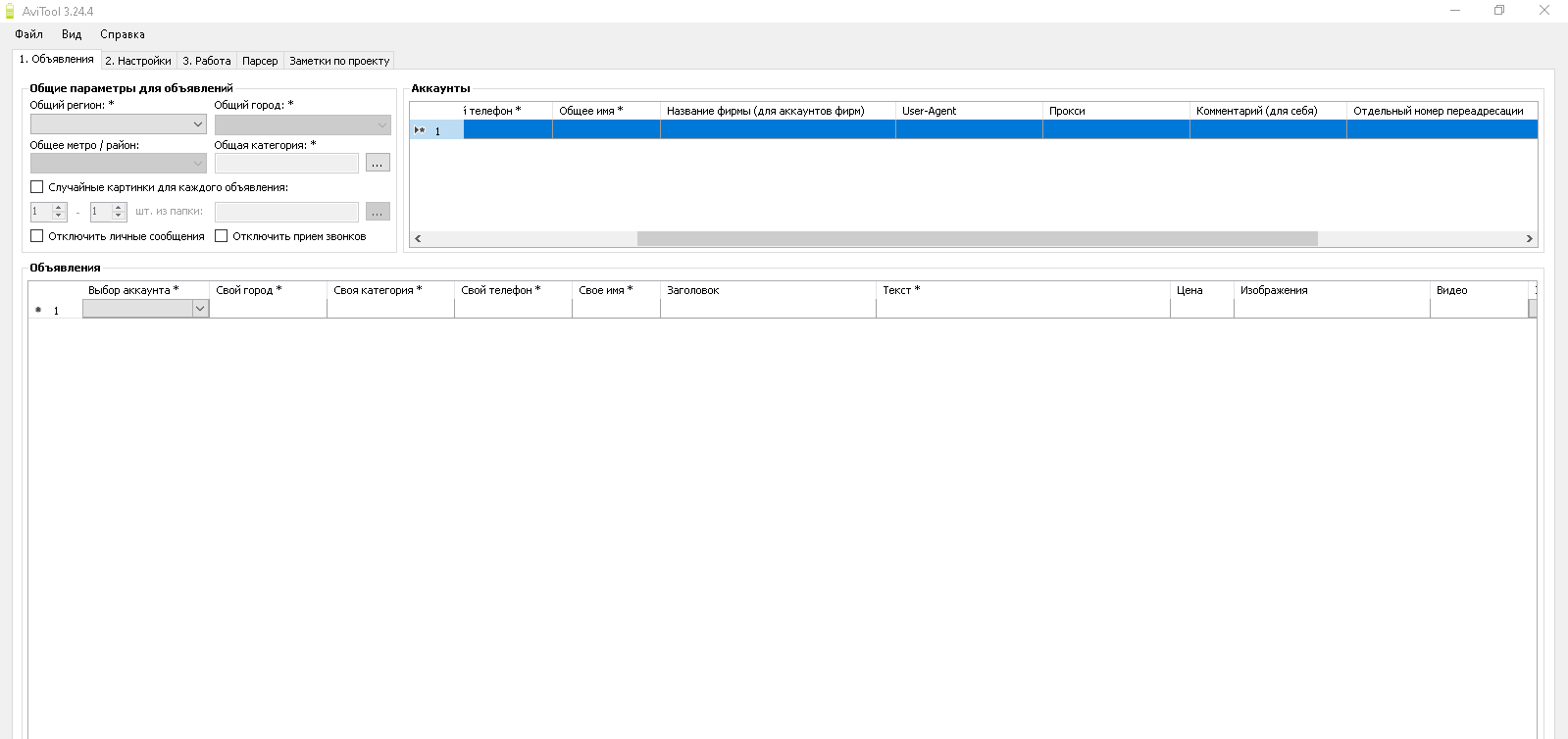Click the Общая категория input field
The height and width of the screenshot is (739, 1568).
pos(286,164)
